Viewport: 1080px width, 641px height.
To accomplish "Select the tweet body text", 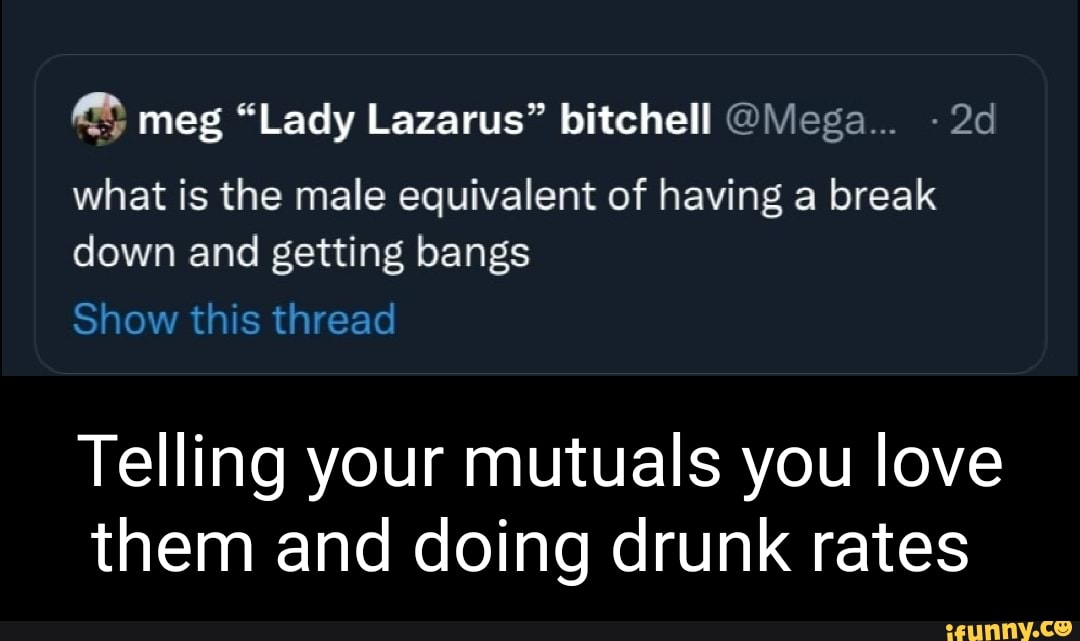I will [500, 222].
